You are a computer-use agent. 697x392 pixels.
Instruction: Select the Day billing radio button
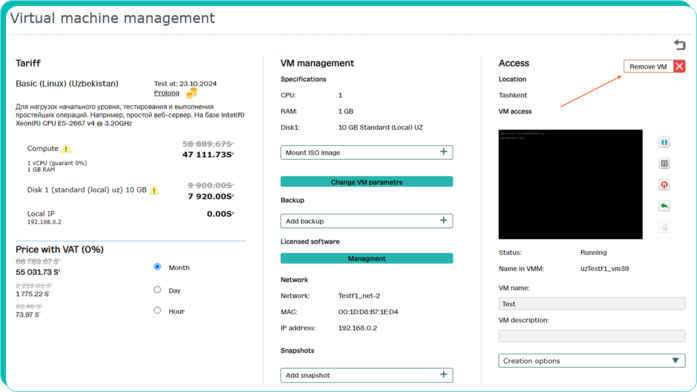click(x=157, y=290)
